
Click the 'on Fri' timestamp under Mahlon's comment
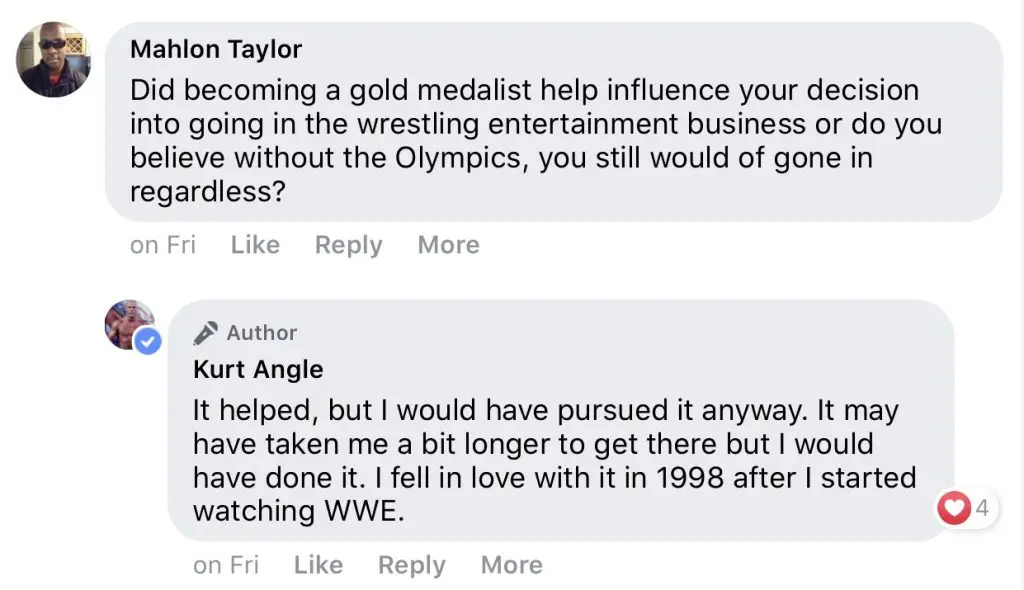(163, 245)
